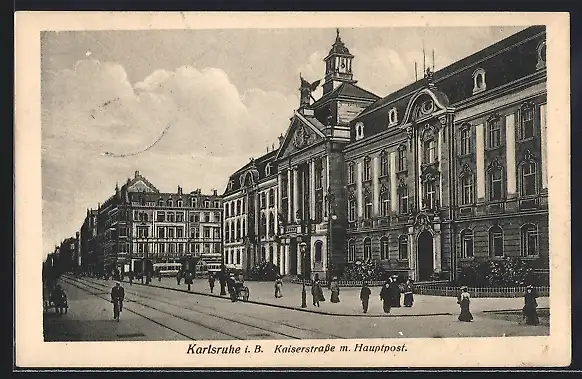
Task: Click the clock tower cupola on the roof
Action: coord(338,61)
